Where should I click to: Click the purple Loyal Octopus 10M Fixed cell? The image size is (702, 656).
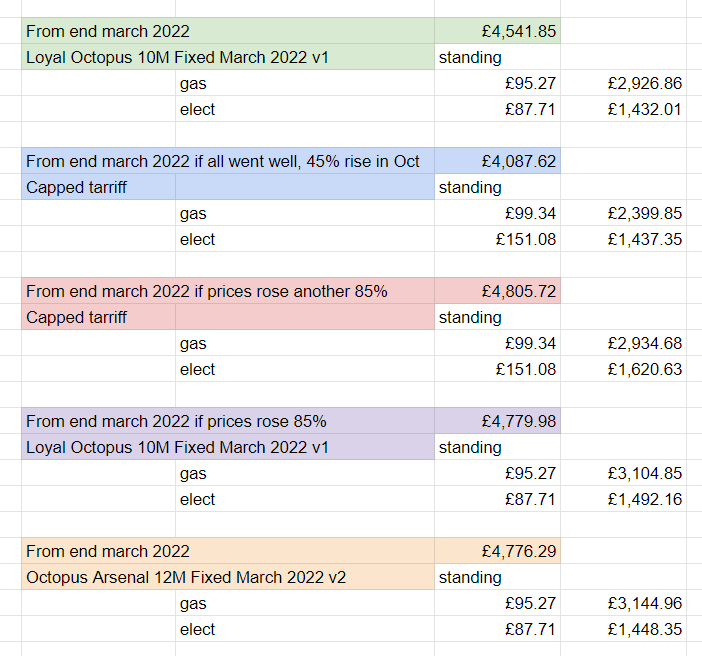(x=228, y=447)
